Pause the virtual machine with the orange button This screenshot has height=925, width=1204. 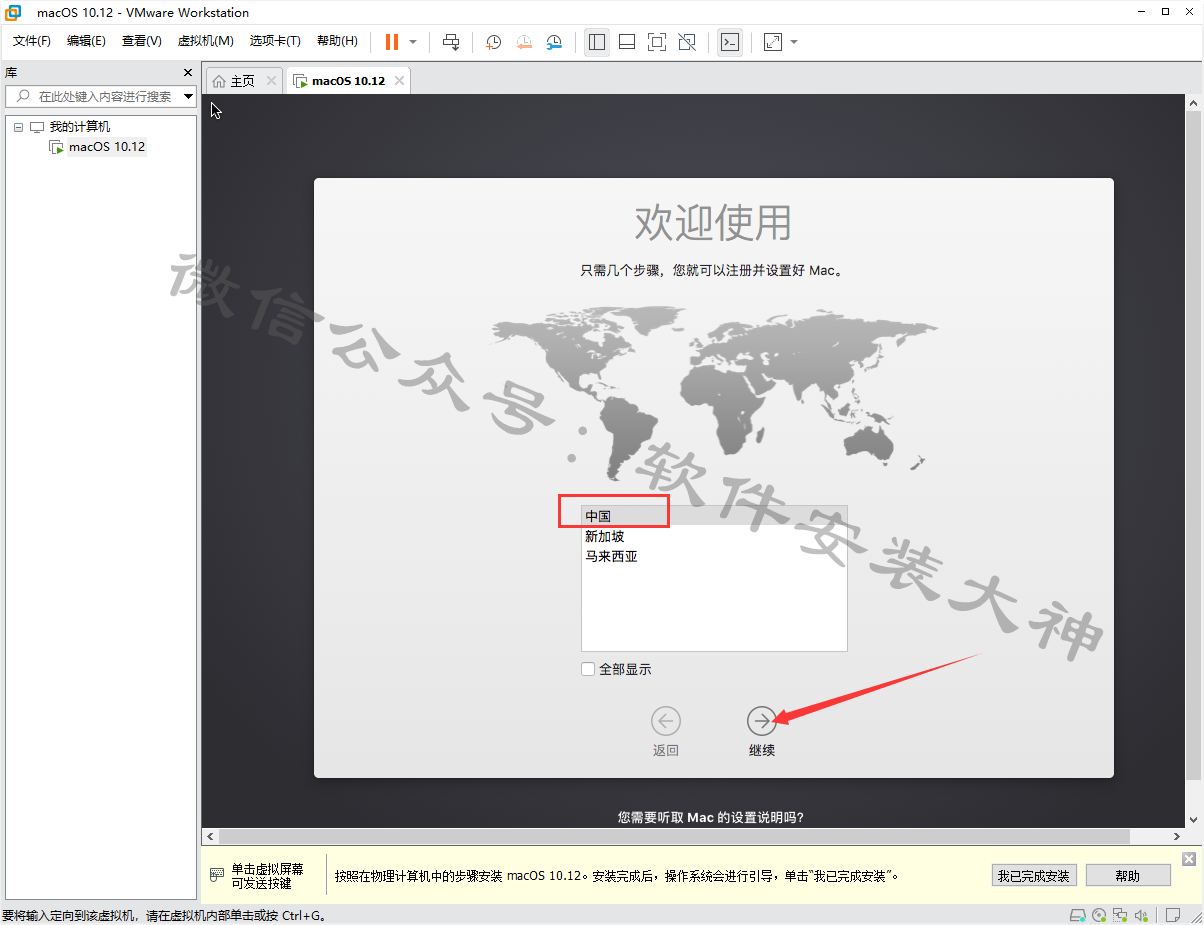pos(391,42)
